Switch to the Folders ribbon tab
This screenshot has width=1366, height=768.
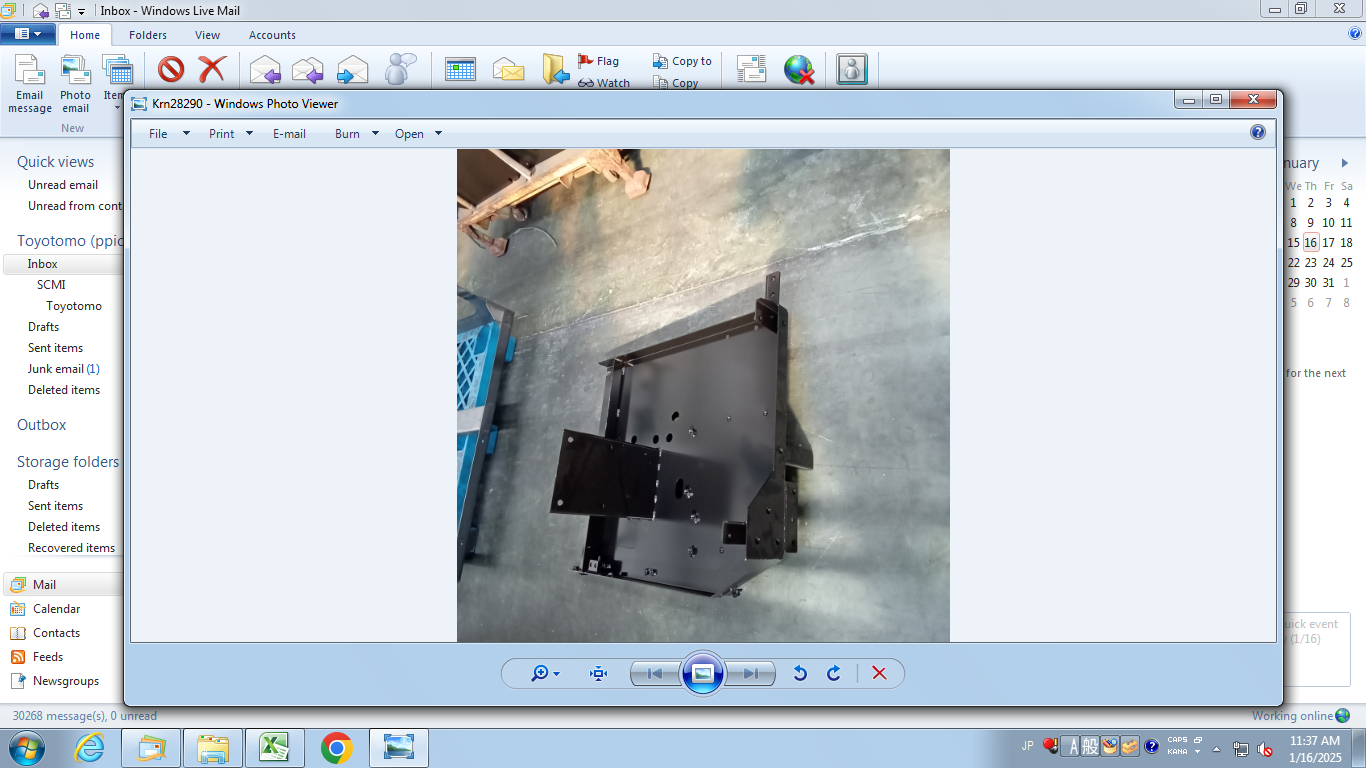(148, 35)
